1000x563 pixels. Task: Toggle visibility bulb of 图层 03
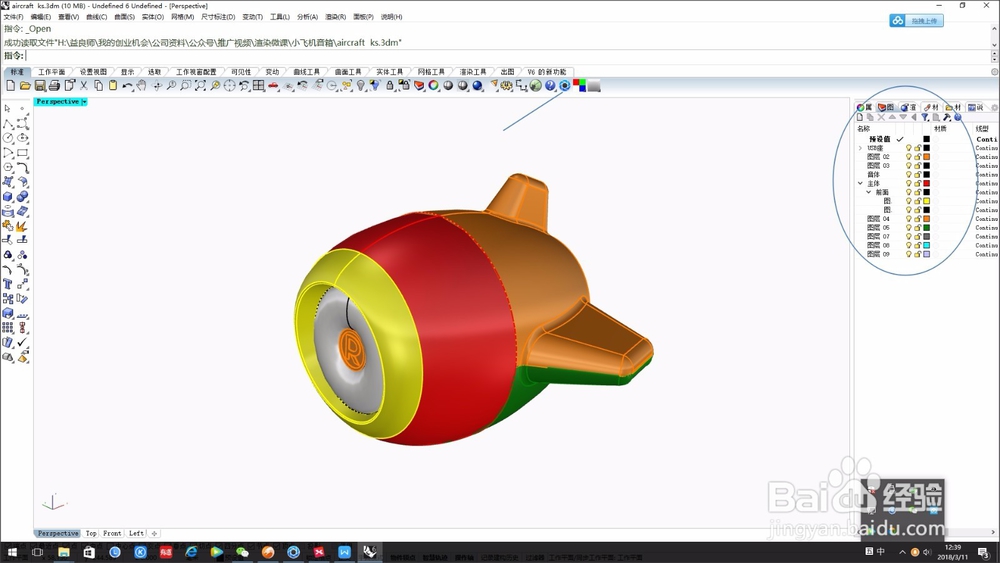click(x=909, y=166)
